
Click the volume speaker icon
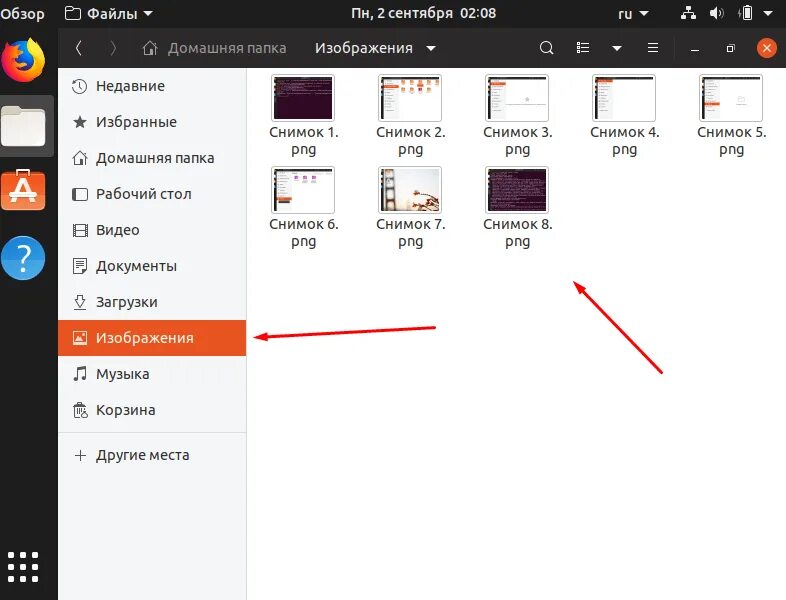[x=716, y=13]
